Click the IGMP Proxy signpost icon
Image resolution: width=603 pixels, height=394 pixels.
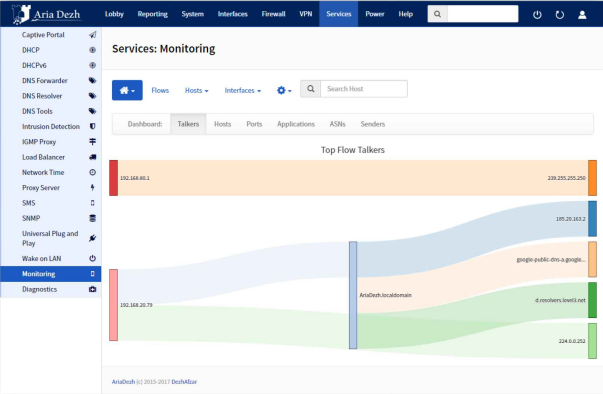pyautogui.click(x=92, y=141)
